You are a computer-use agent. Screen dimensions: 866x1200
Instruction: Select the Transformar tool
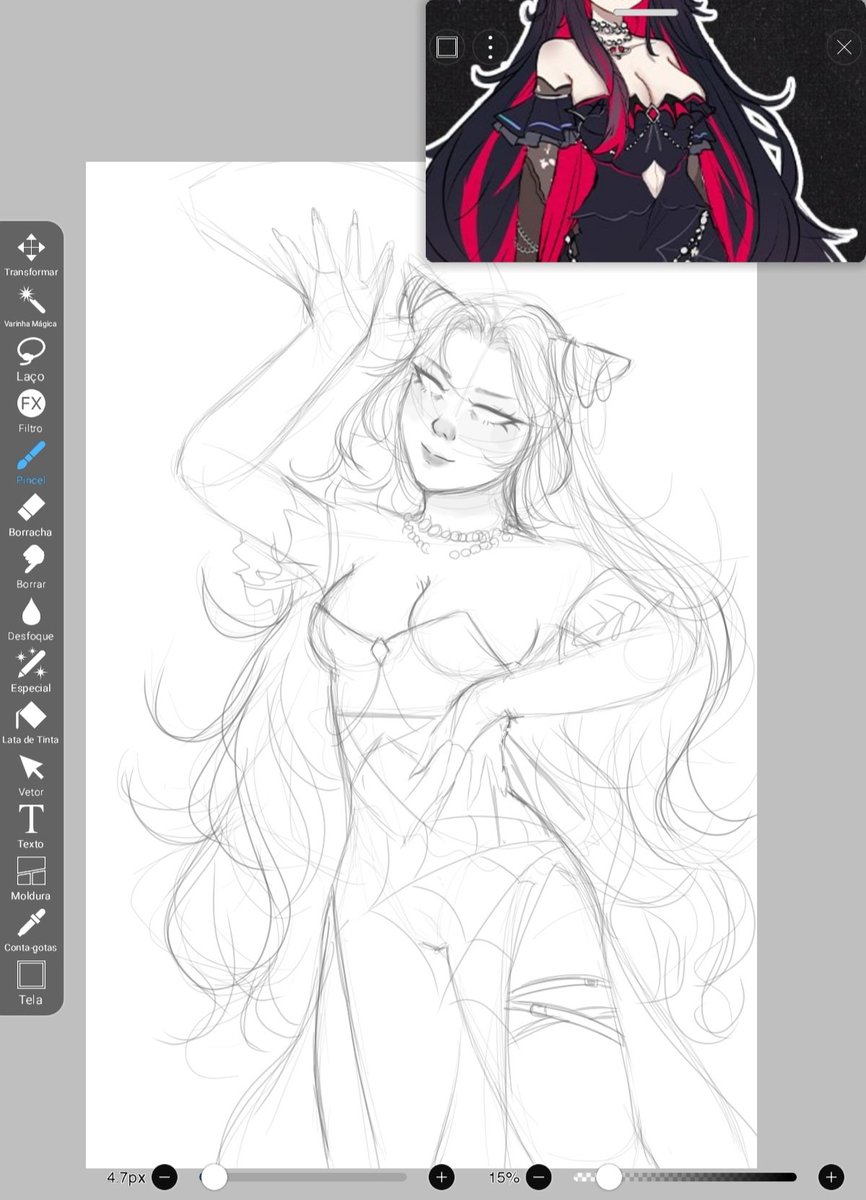click(31, 250)
